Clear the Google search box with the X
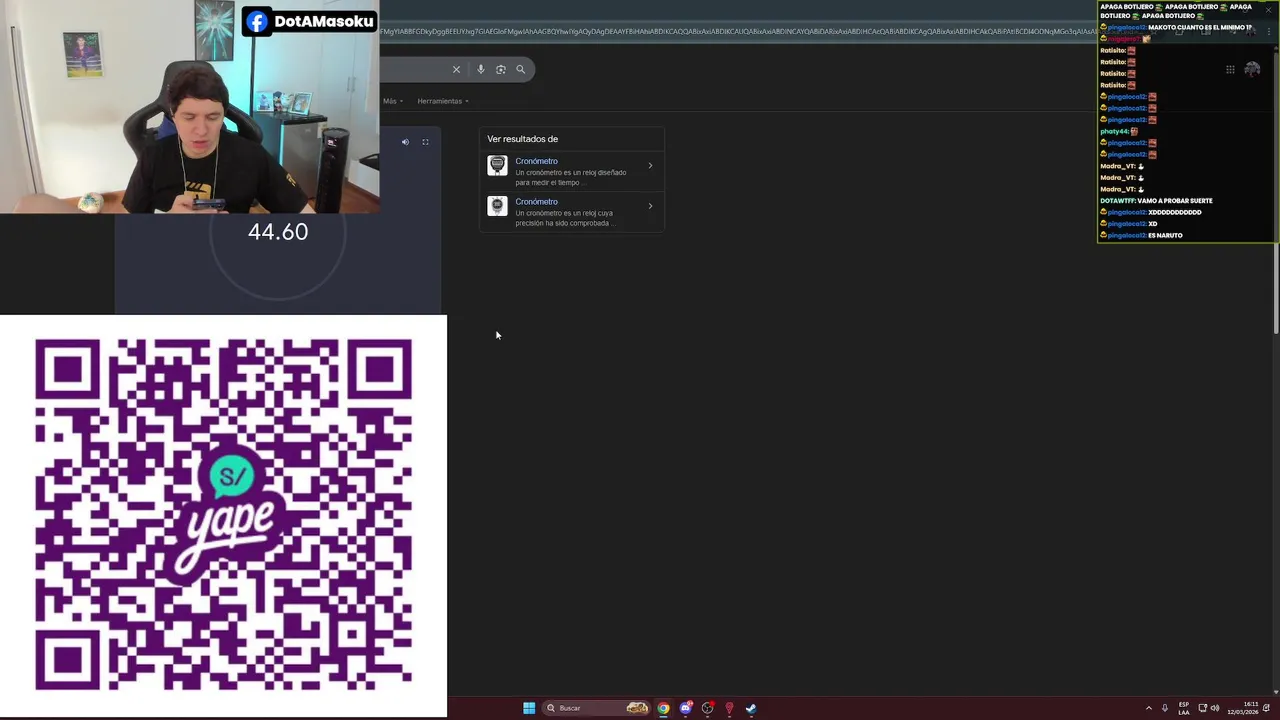 pyautogui.click(x=456, y=69)
